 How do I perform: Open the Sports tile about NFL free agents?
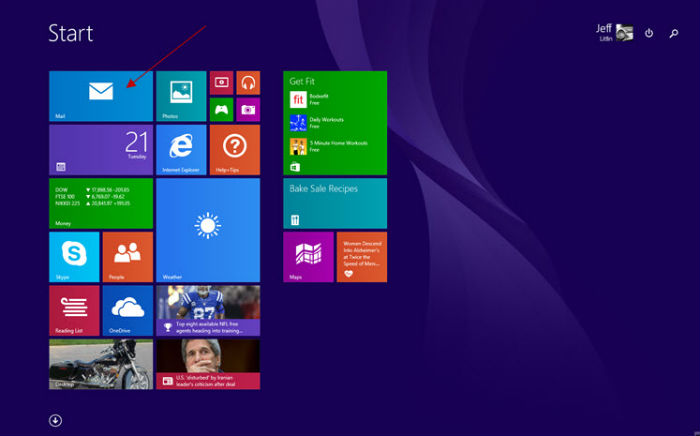[x=208, y=311]
